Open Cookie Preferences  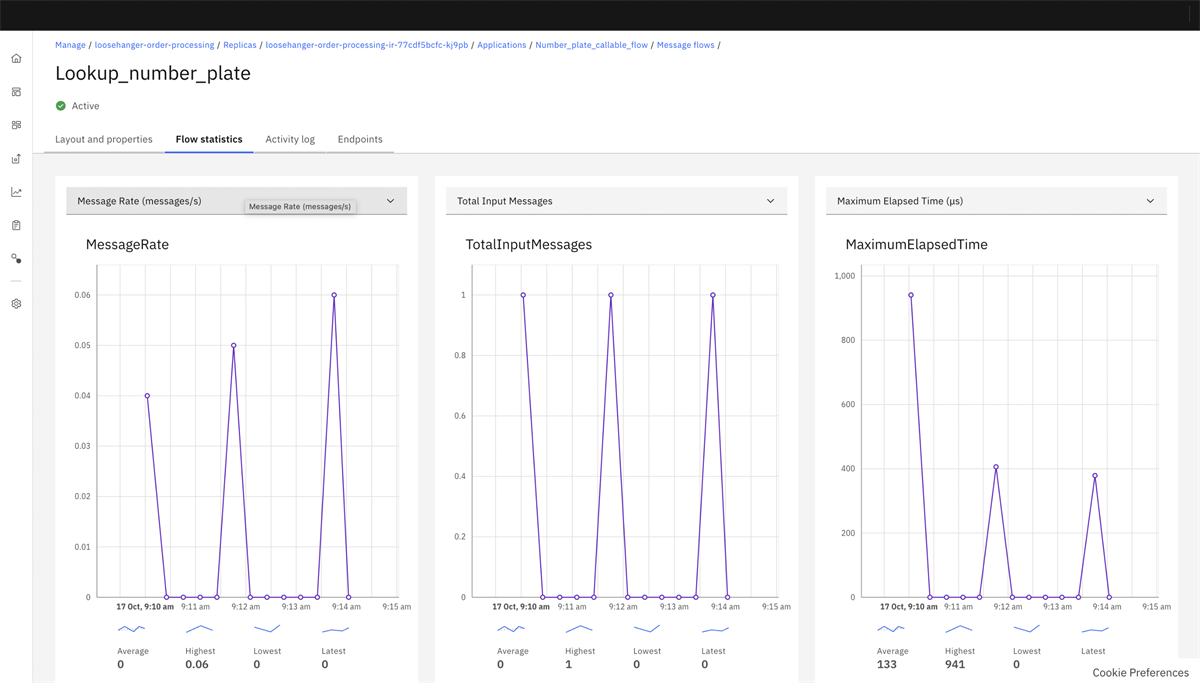tap(1139, 672)
